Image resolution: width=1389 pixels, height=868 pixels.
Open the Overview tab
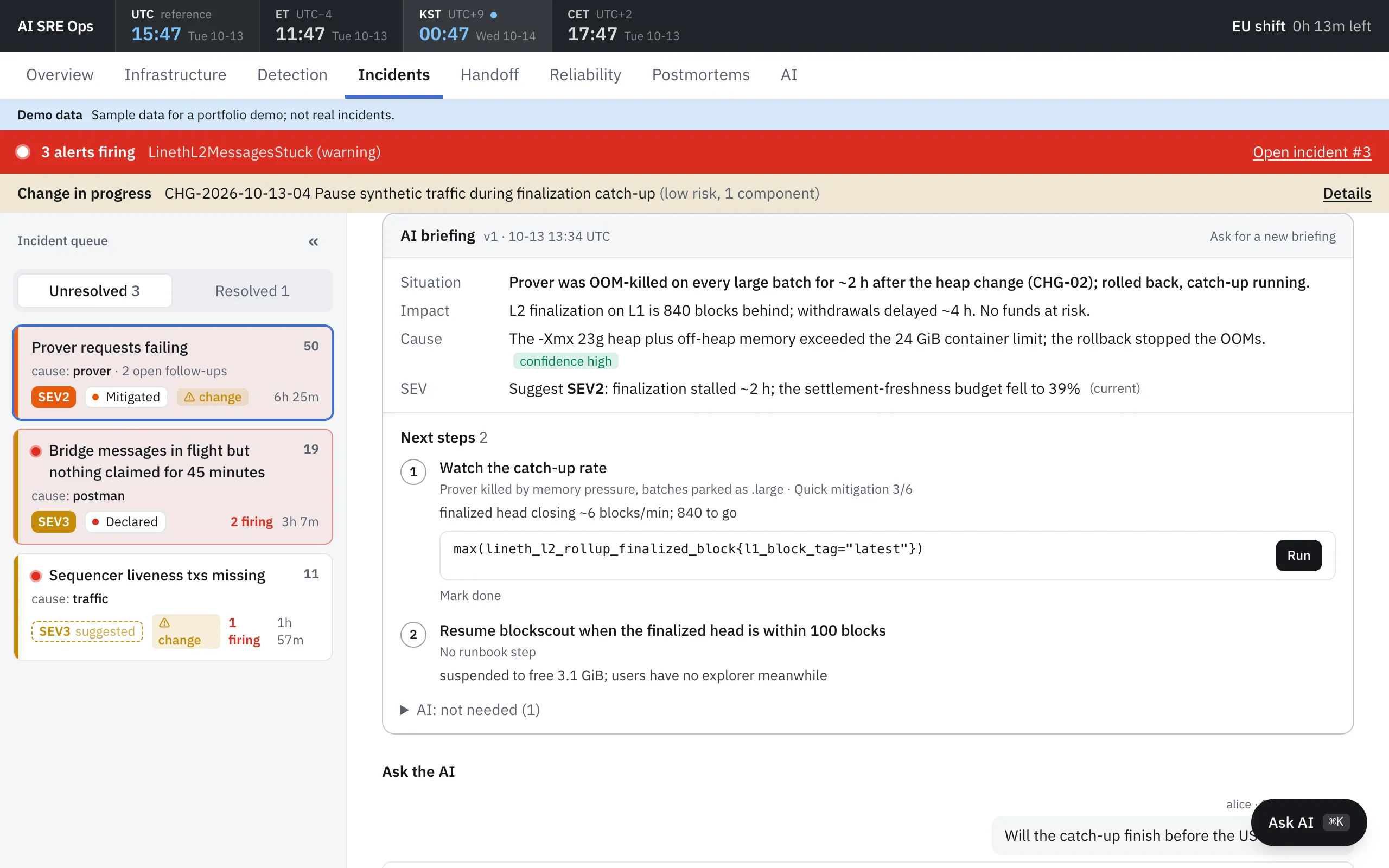[x=60, y=75]
